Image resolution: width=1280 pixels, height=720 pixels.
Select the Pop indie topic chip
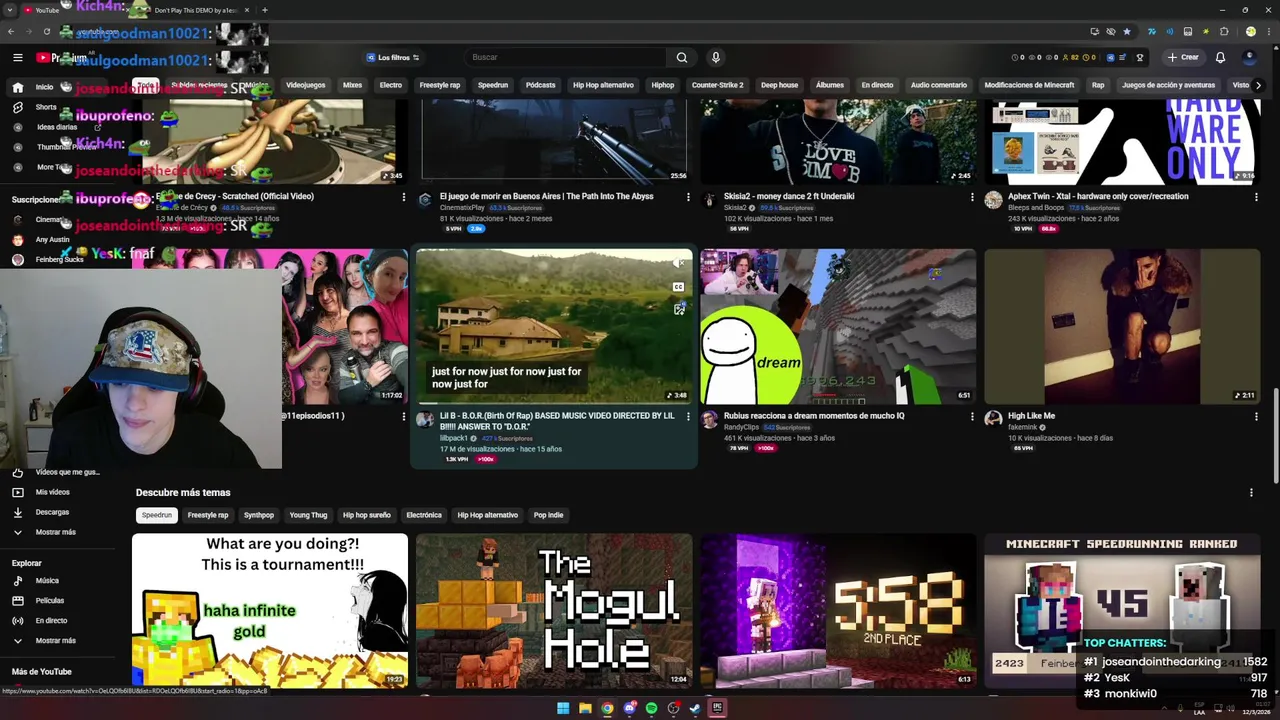pyautogui.click(x=549, y=515)
